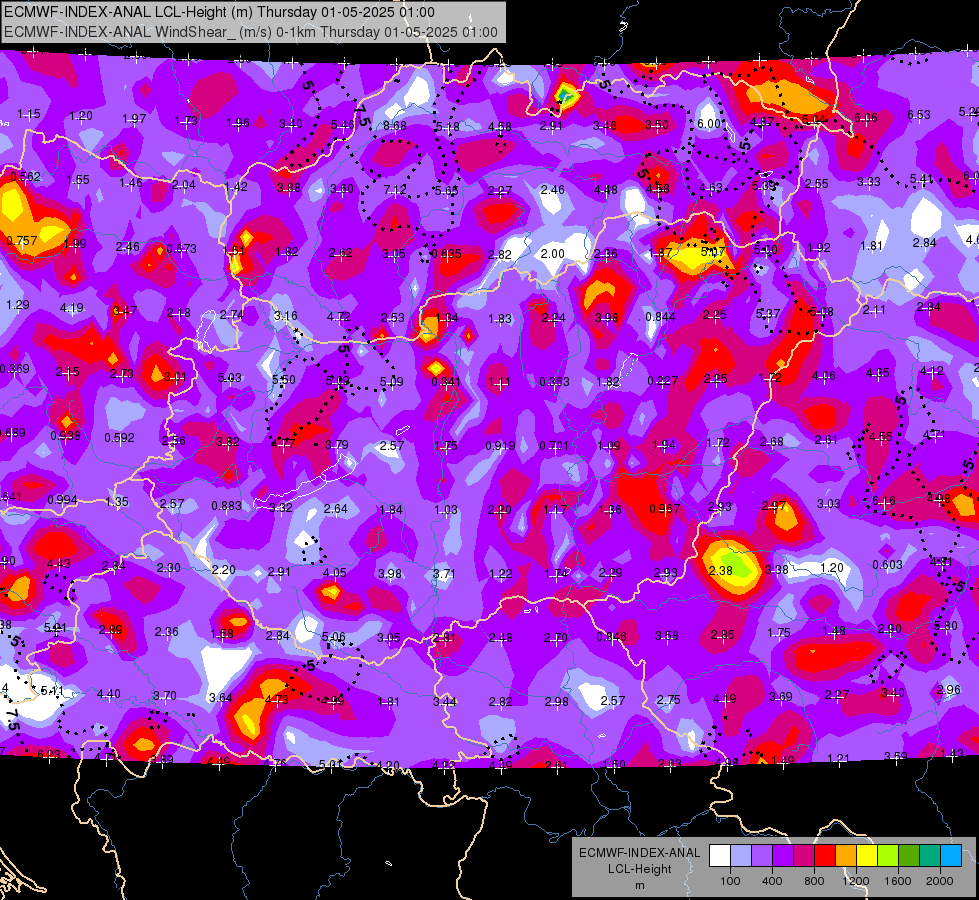Image resolution: width=979 pixels, height=900 pixels.
Task: Click the wind shear value 6.00
Action: 709,124
